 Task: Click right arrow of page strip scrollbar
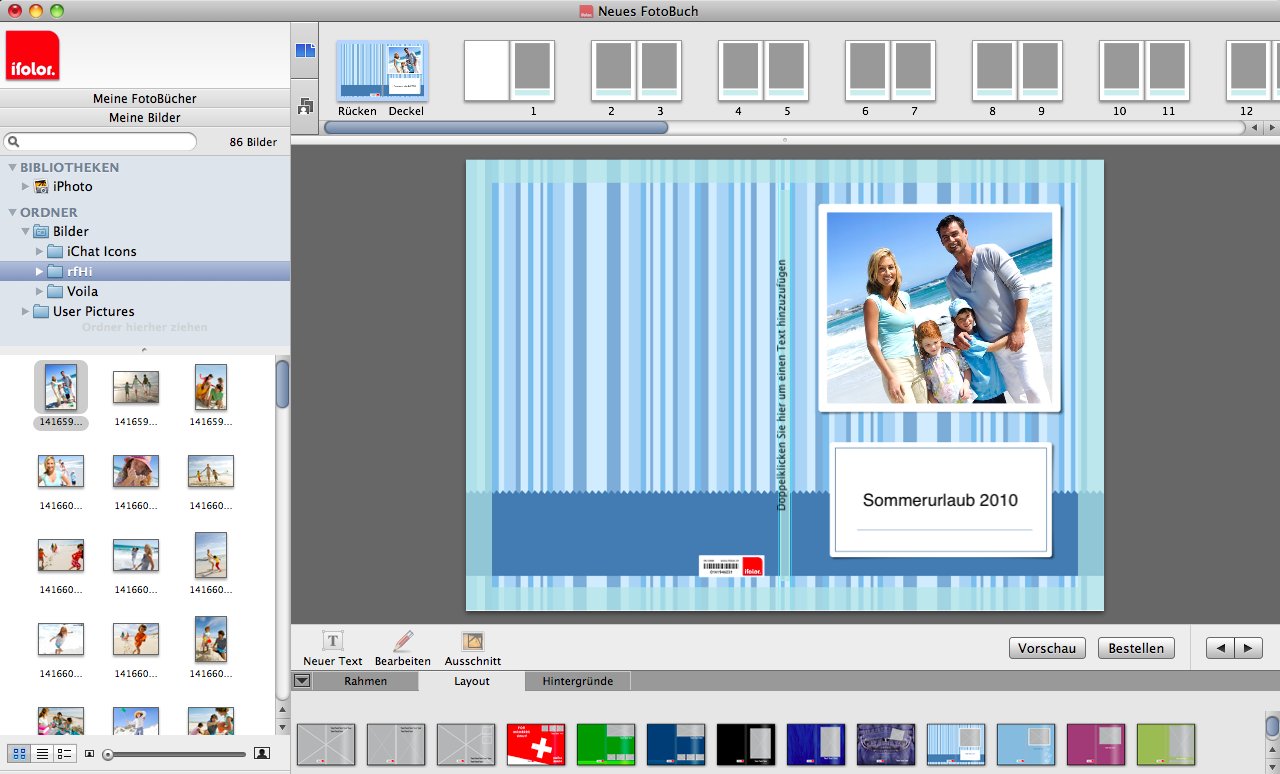point(1271,128)
